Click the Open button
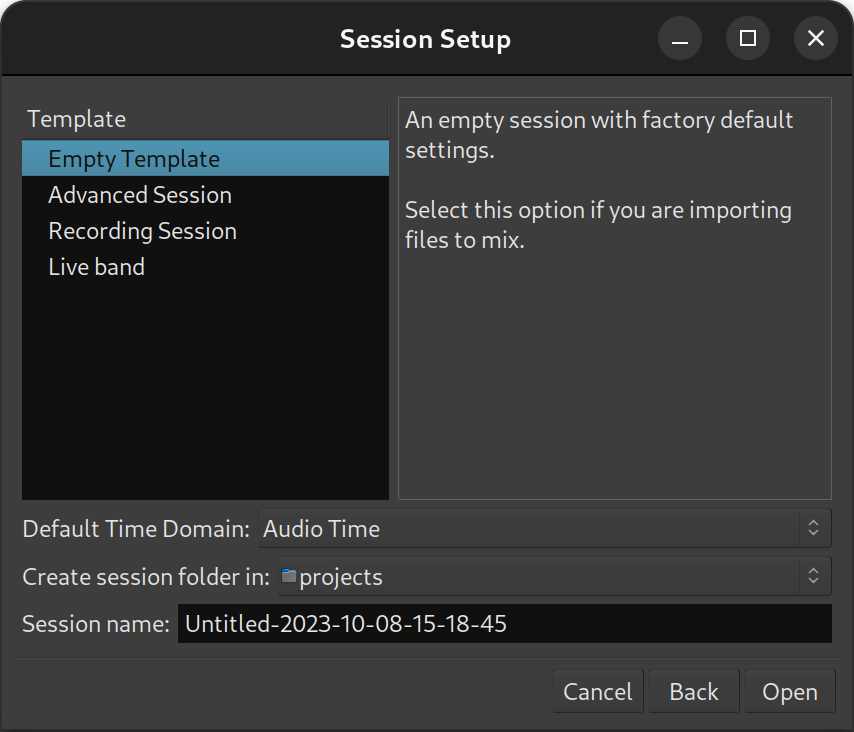 [790, 692]
